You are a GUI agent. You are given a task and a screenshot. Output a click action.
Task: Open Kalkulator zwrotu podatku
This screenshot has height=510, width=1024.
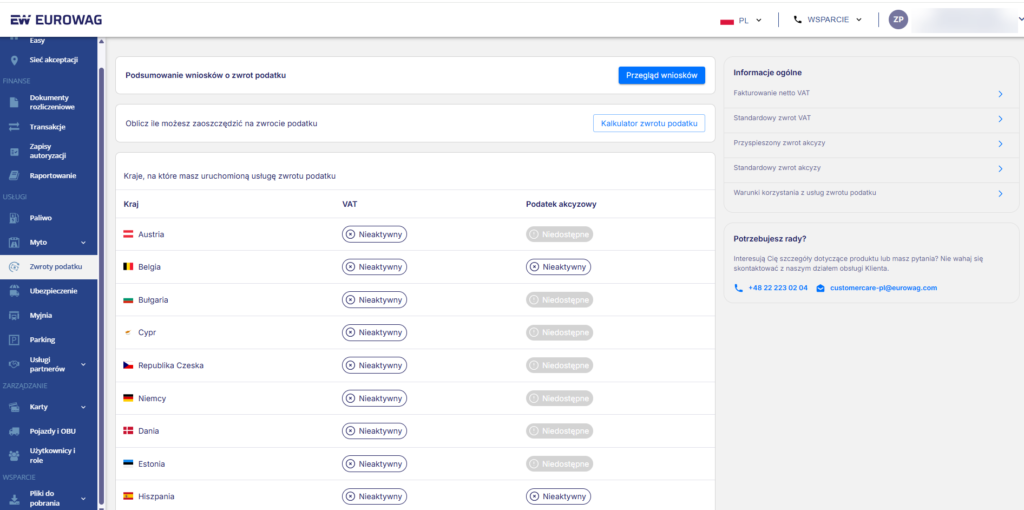(x=648, y=123)
